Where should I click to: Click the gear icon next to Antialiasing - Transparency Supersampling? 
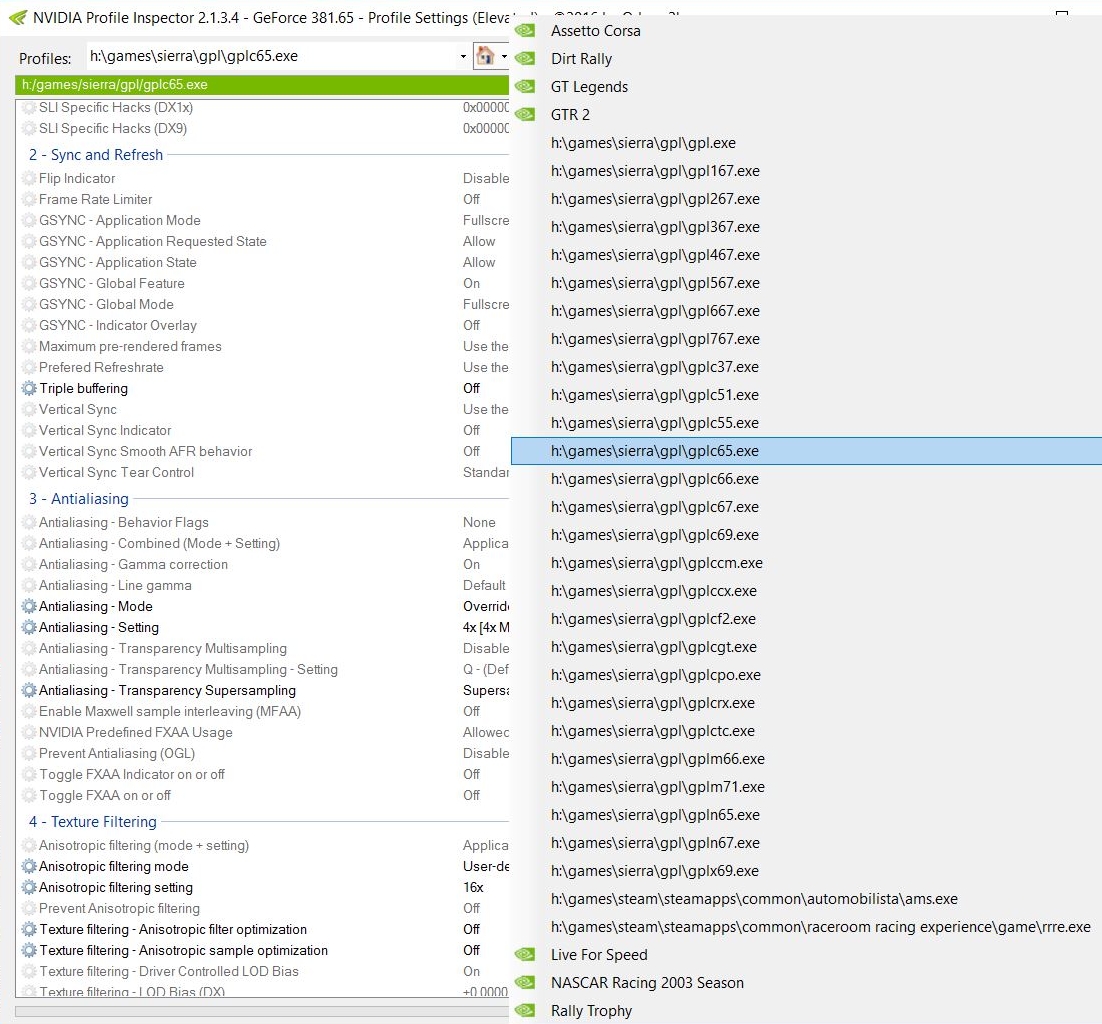tap(29, 691)
